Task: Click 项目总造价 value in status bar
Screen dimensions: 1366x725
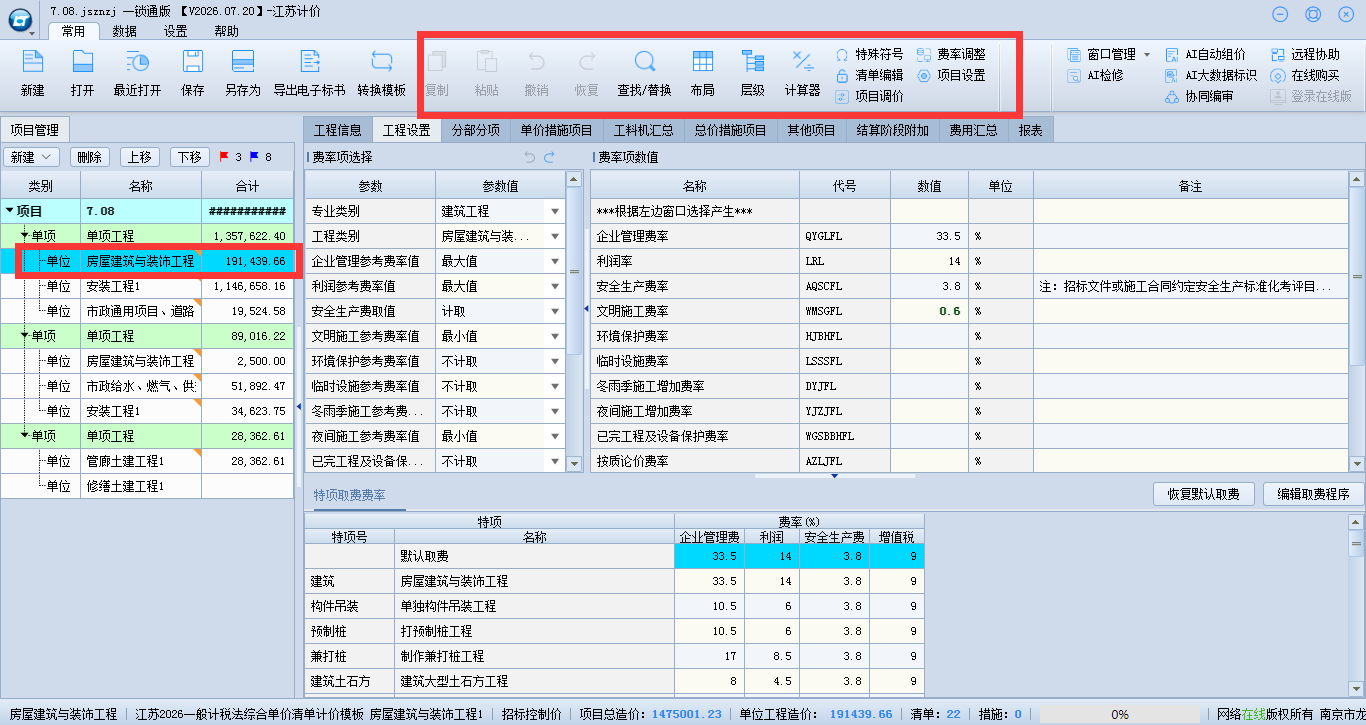Action: pyautogui.click(x=686, y=715)
